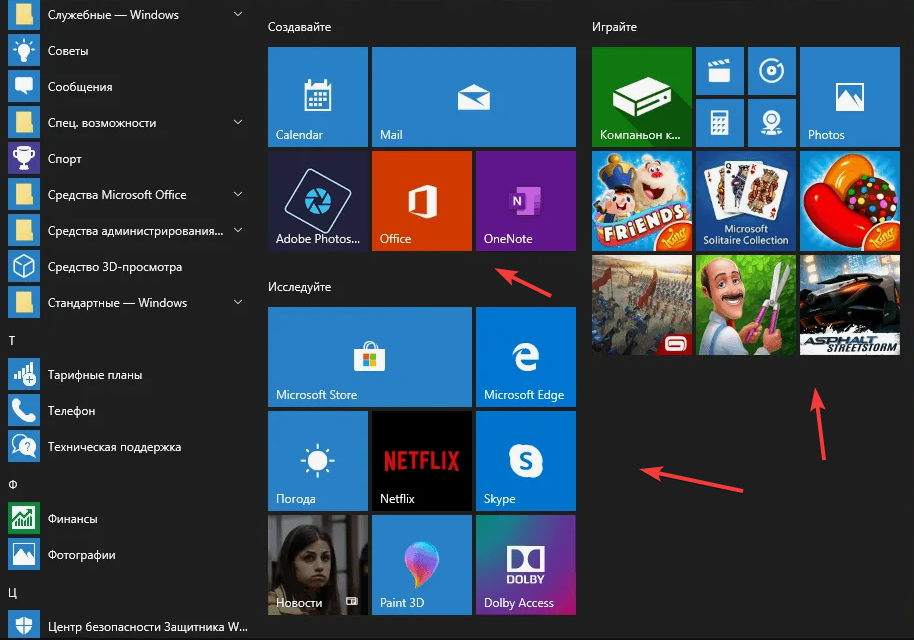Launch Adobe Photoshop Express tile
Screen dimensions: 914x640
click(x=318, y=201)
